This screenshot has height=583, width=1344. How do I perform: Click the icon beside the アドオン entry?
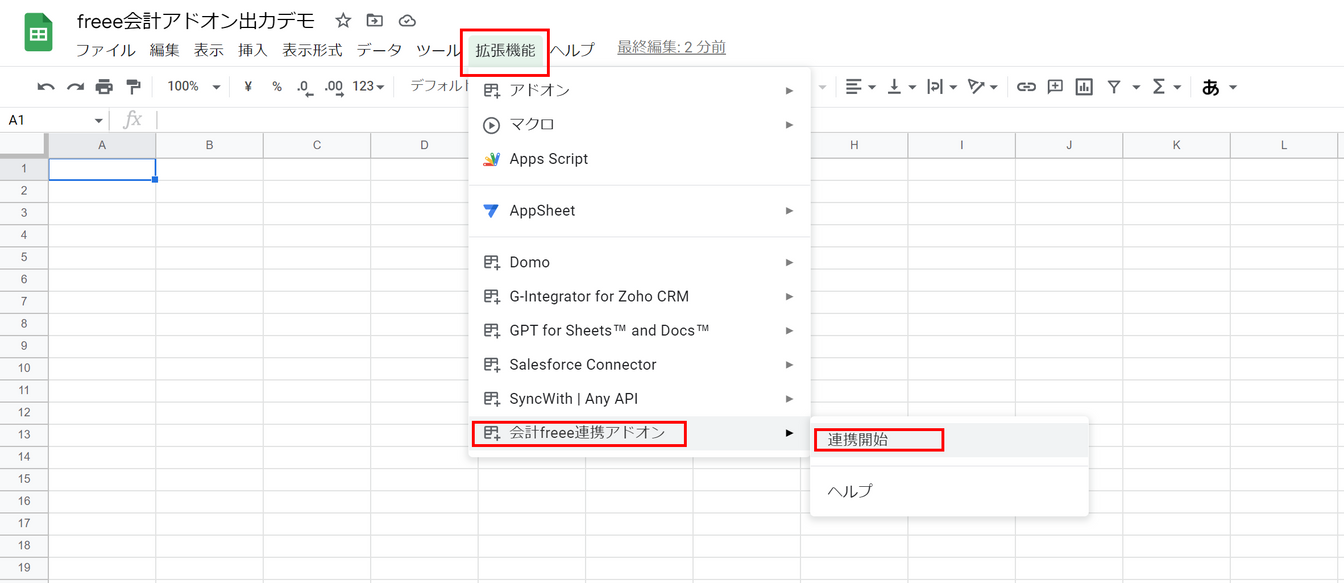pyautogui.click(x=491, y=91)
